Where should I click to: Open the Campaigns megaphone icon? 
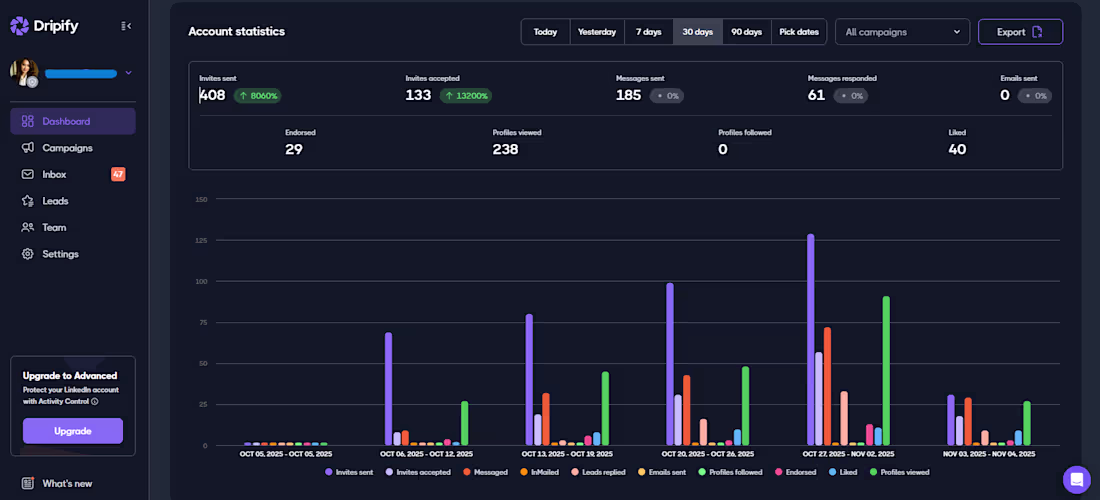pyautogui.click(x=27, y=148)
